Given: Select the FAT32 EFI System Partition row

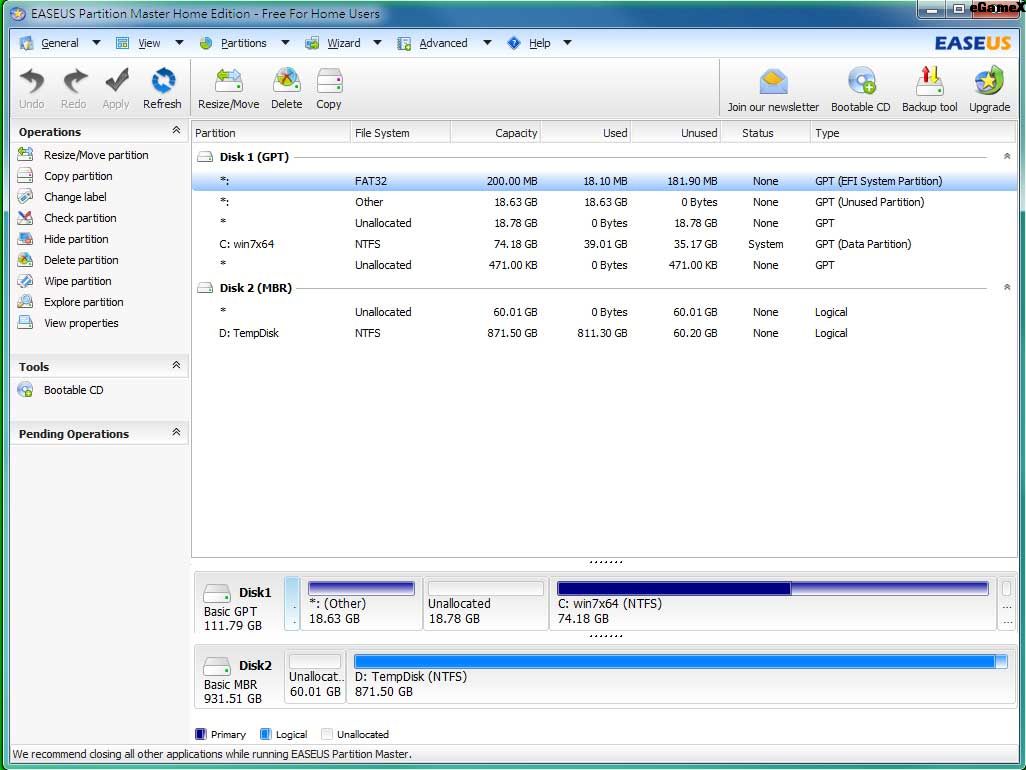Looking at the screenshot, I should (605, 181).
